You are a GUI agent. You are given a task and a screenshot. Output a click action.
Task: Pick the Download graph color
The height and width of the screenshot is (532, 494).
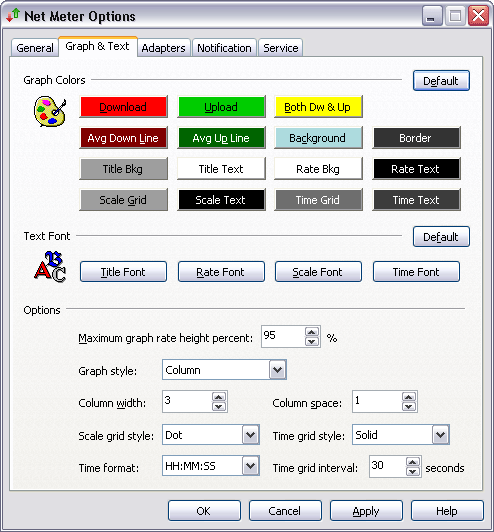coord(123,107)
